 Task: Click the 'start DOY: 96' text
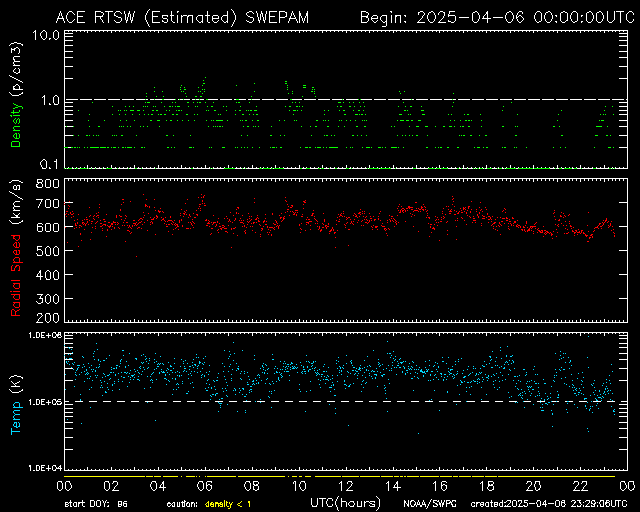point(96,504)
